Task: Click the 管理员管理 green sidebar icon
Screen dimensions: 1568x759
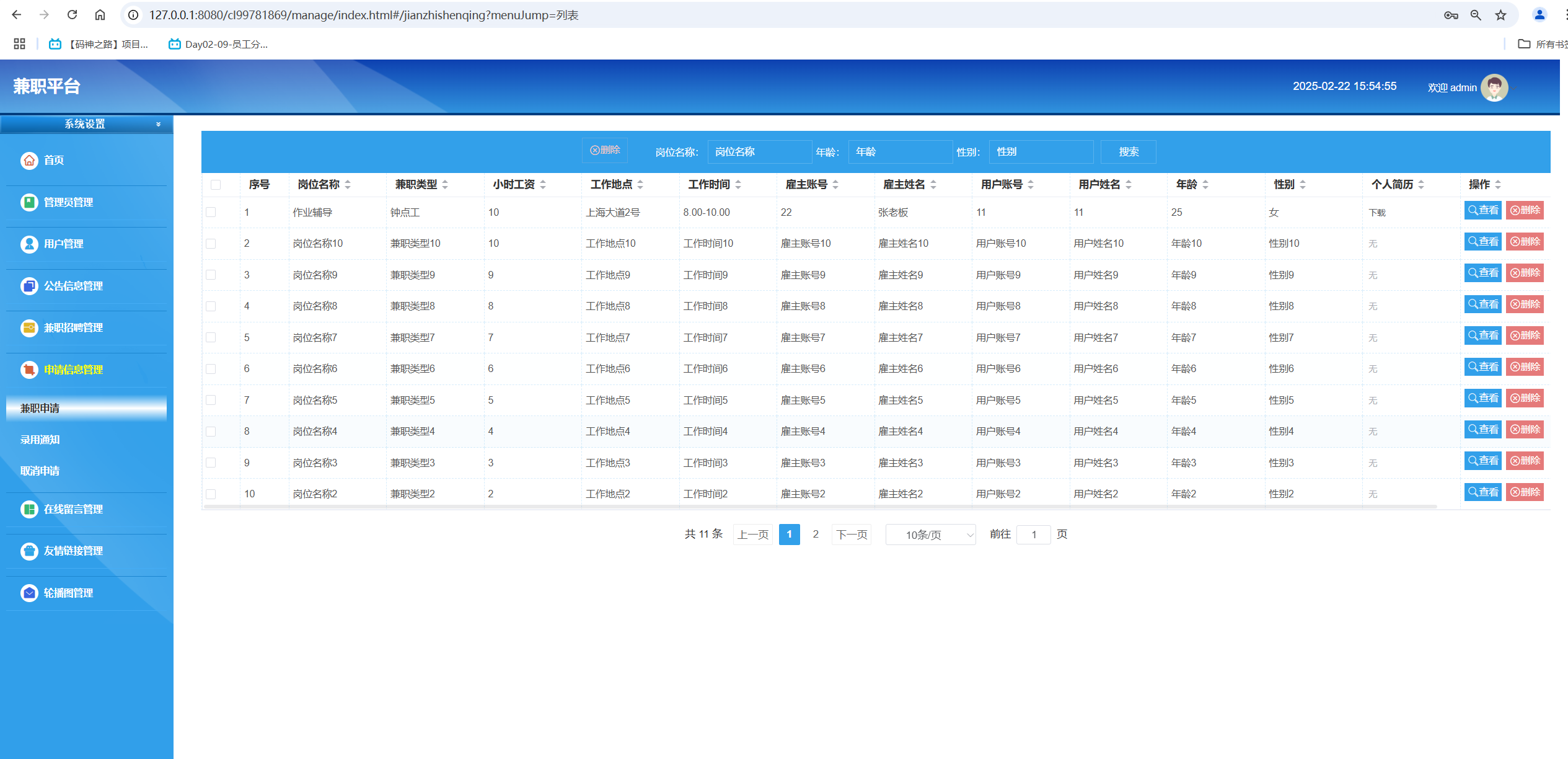Action: 29,202
